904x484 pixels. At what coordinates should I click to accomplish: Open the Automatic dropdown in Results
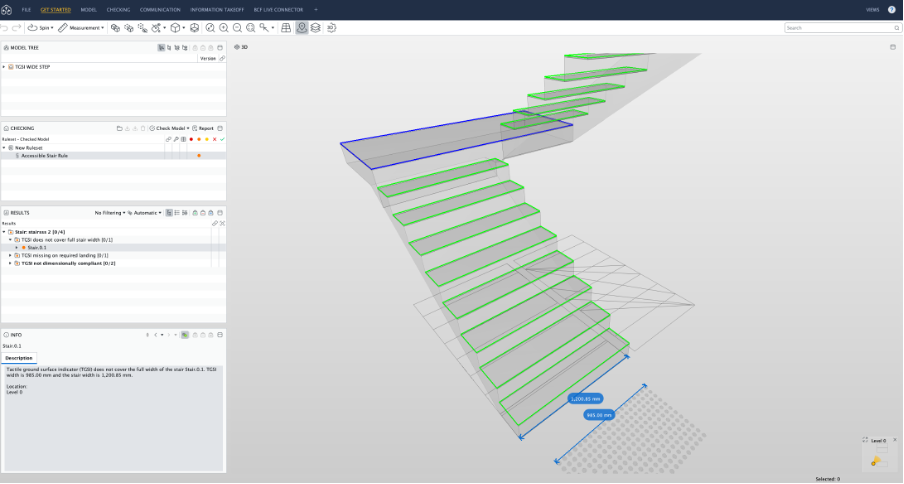click(144, 213)
